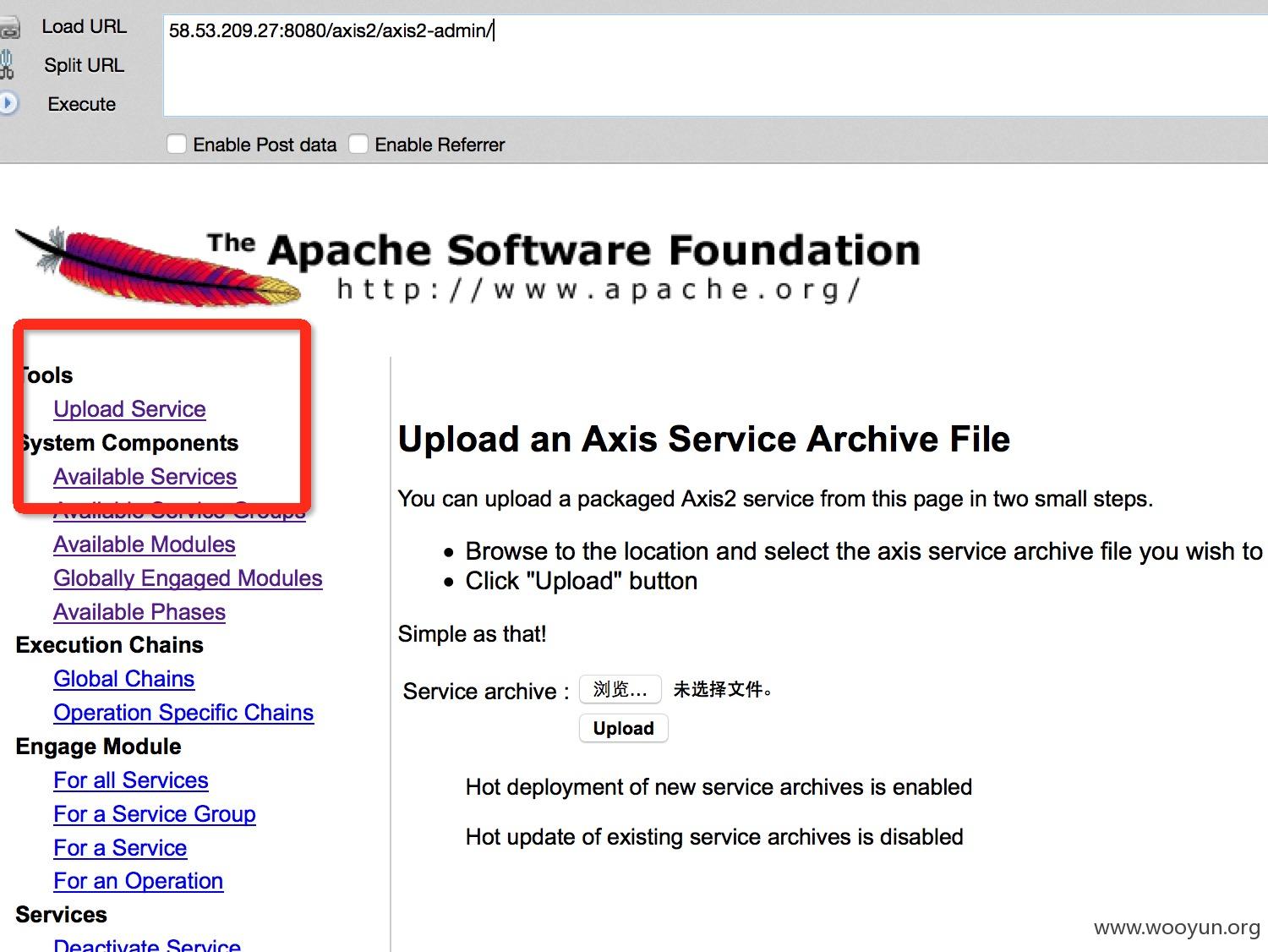
Task: Click the Execute label
Action: [x=82, y=105]
